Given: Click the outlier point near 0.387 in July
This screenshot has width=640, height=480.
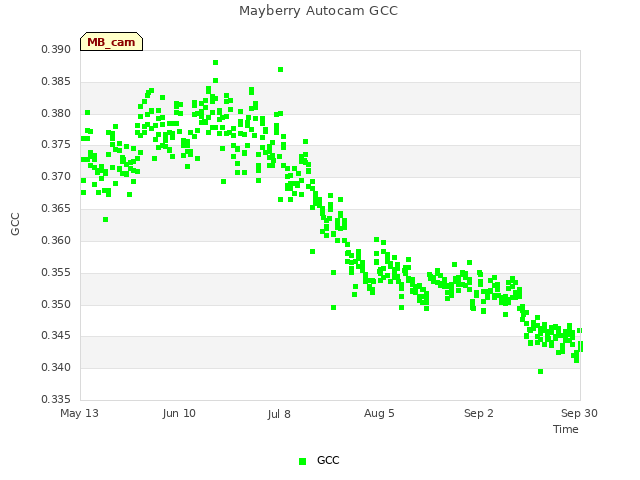Looking at the screenshot, I should click(280, 69).
